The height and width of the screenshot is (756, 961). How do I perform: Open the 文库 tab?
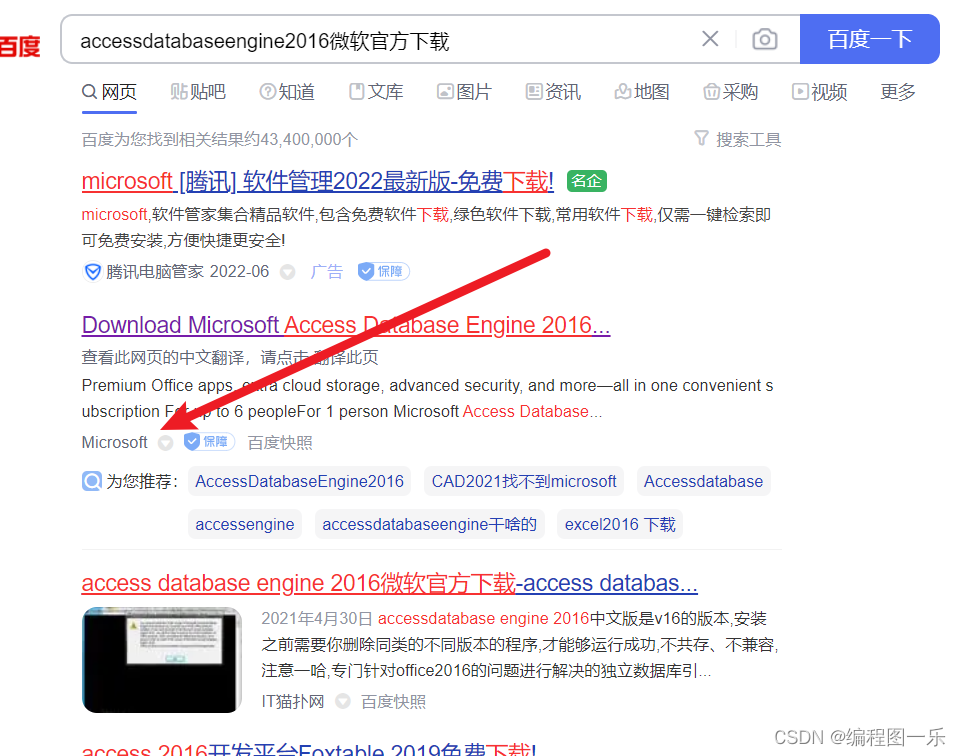tap(376, 93)
